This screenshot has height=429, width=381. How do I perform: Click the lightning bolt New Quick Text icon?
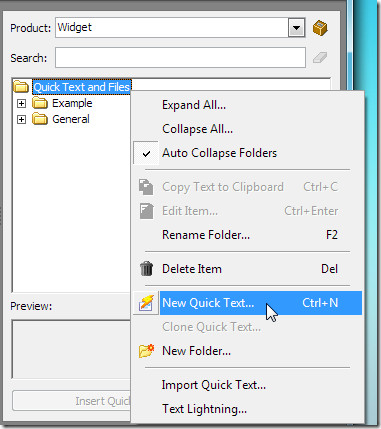pyautogui.click(x=146, y=303)
